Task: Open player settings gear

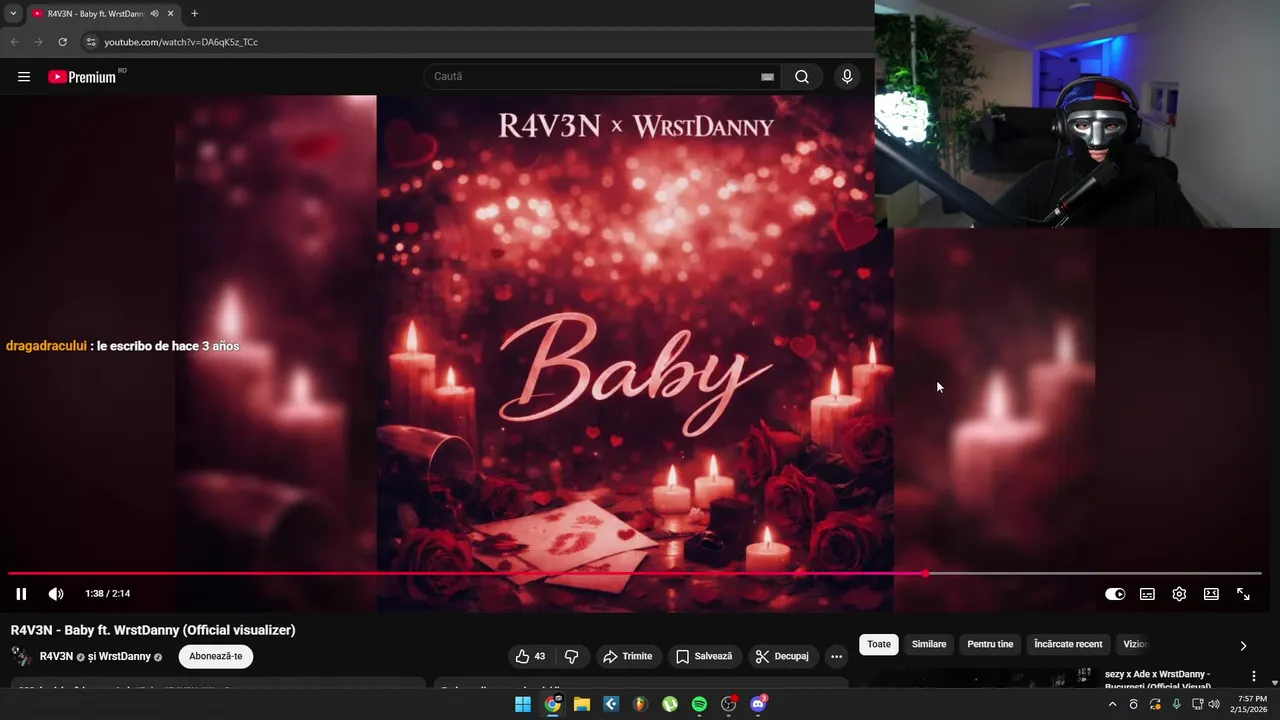Action: [x=1179, y=594]
